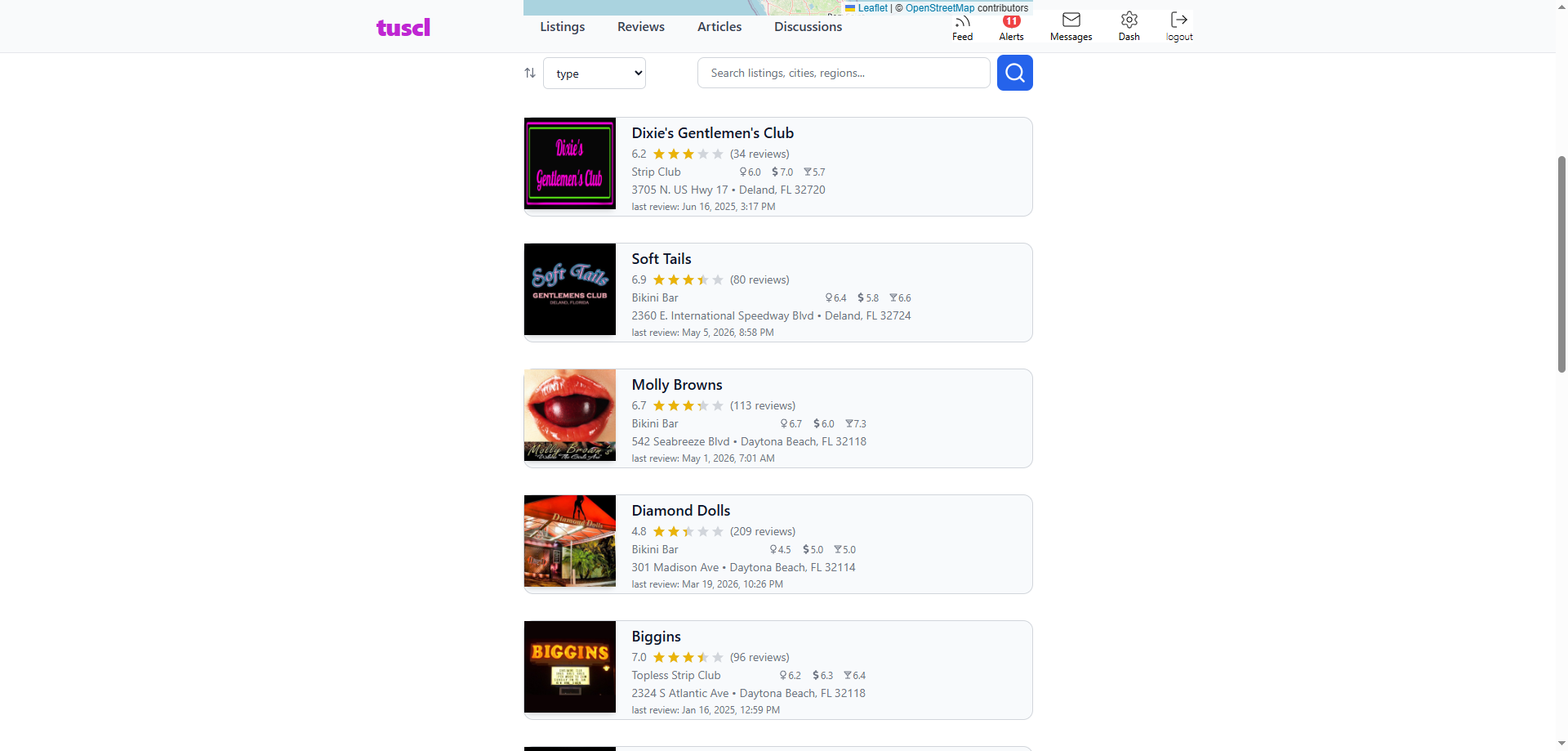Open the Reviews menu
This screenshot has width=1568, height=751.
pyautogui.click(x=641, y=27)
